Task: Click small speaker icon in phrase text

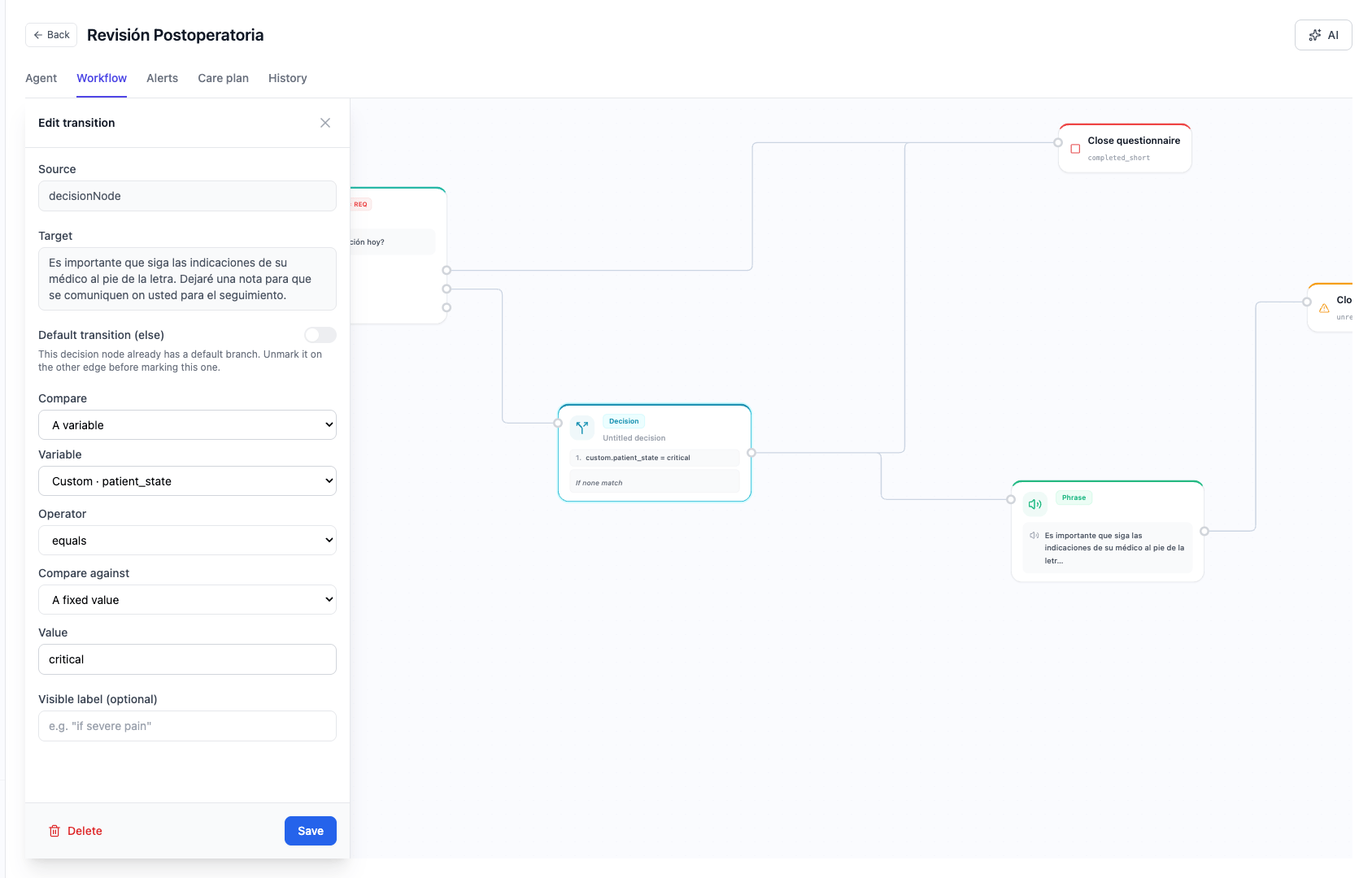Action: 1034,536
